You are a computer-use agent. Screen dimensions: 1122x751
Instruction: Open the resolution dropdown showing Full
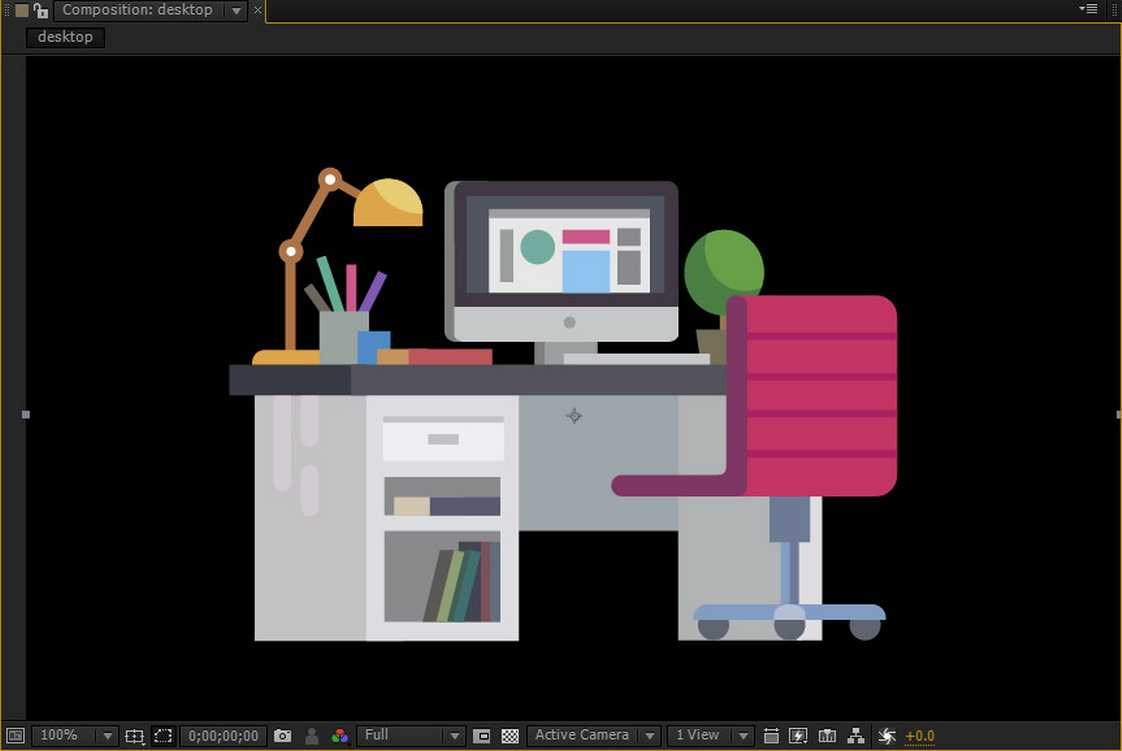click(x=410, y=735)
